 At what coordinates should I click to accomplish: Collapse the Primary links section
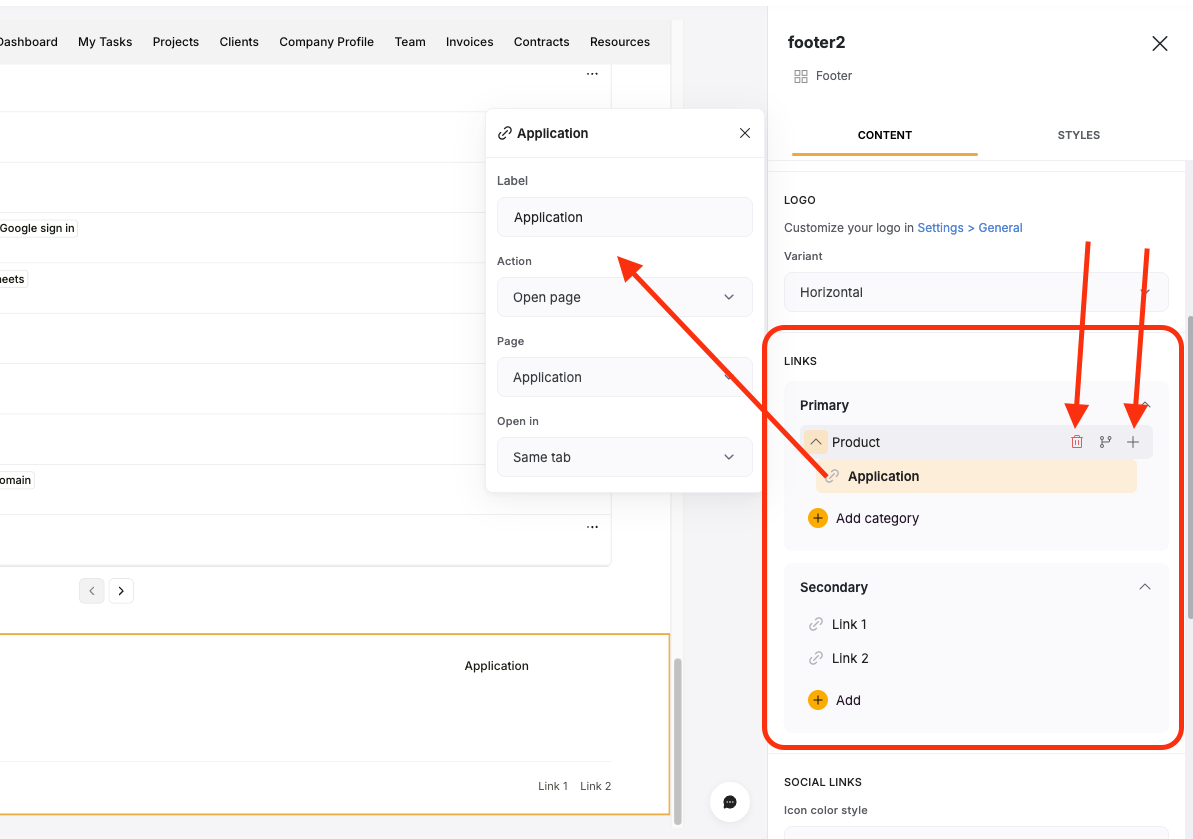[1145, 405]
